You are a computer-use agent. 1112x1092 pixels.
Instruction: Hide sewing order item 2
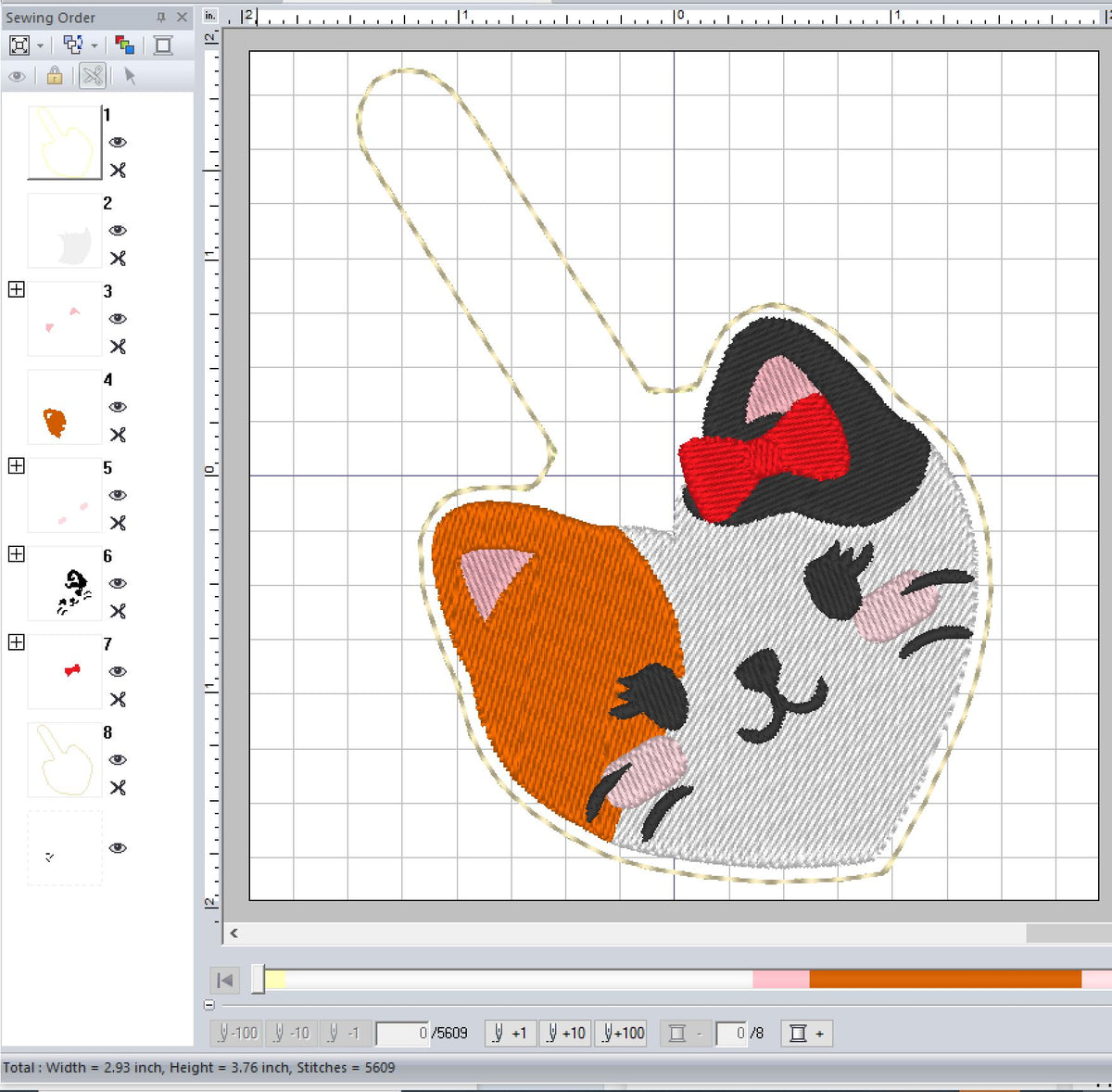[118, 230]
